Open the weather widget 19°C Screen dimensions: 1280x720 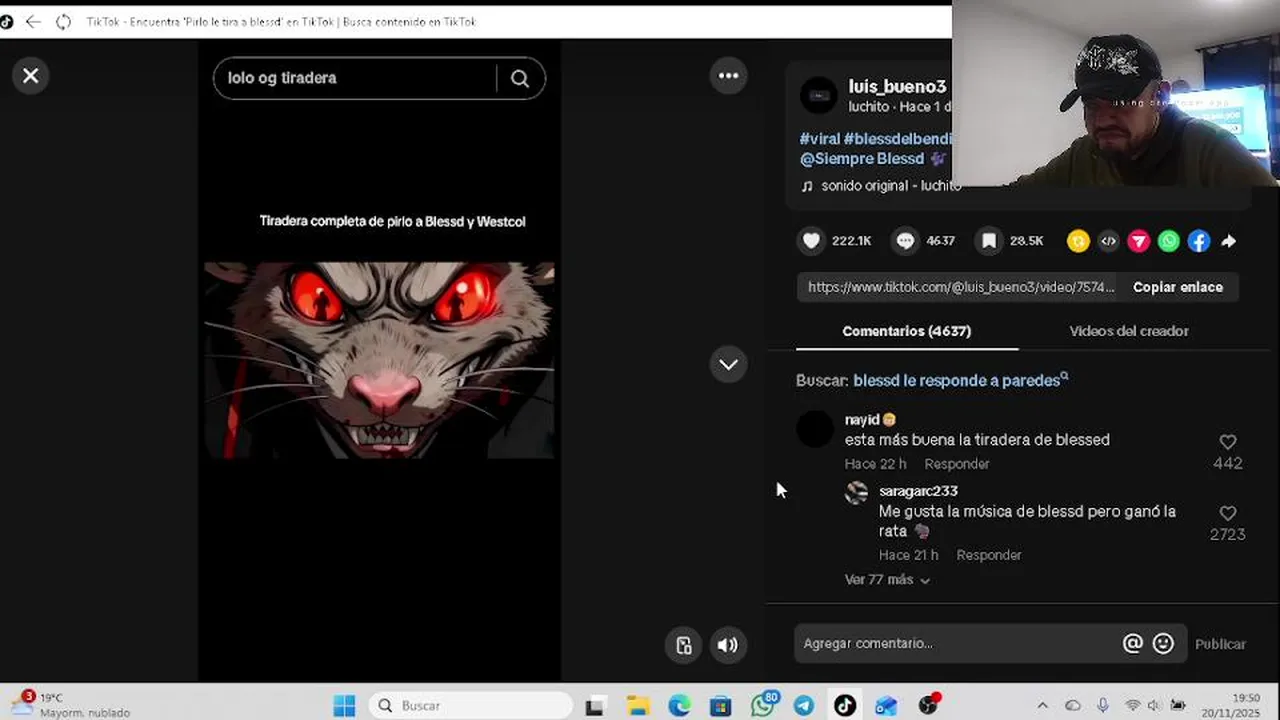pyautogui.click(x=70, y=705)
